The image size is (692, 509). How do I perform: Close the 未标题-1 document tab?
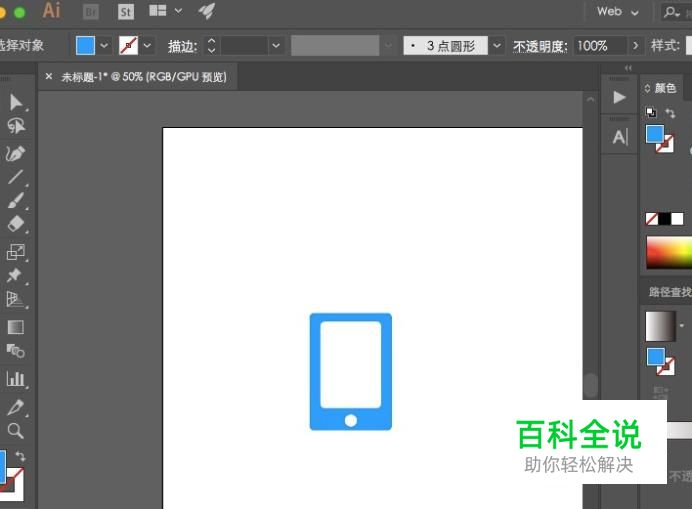[x=49, y=76]
